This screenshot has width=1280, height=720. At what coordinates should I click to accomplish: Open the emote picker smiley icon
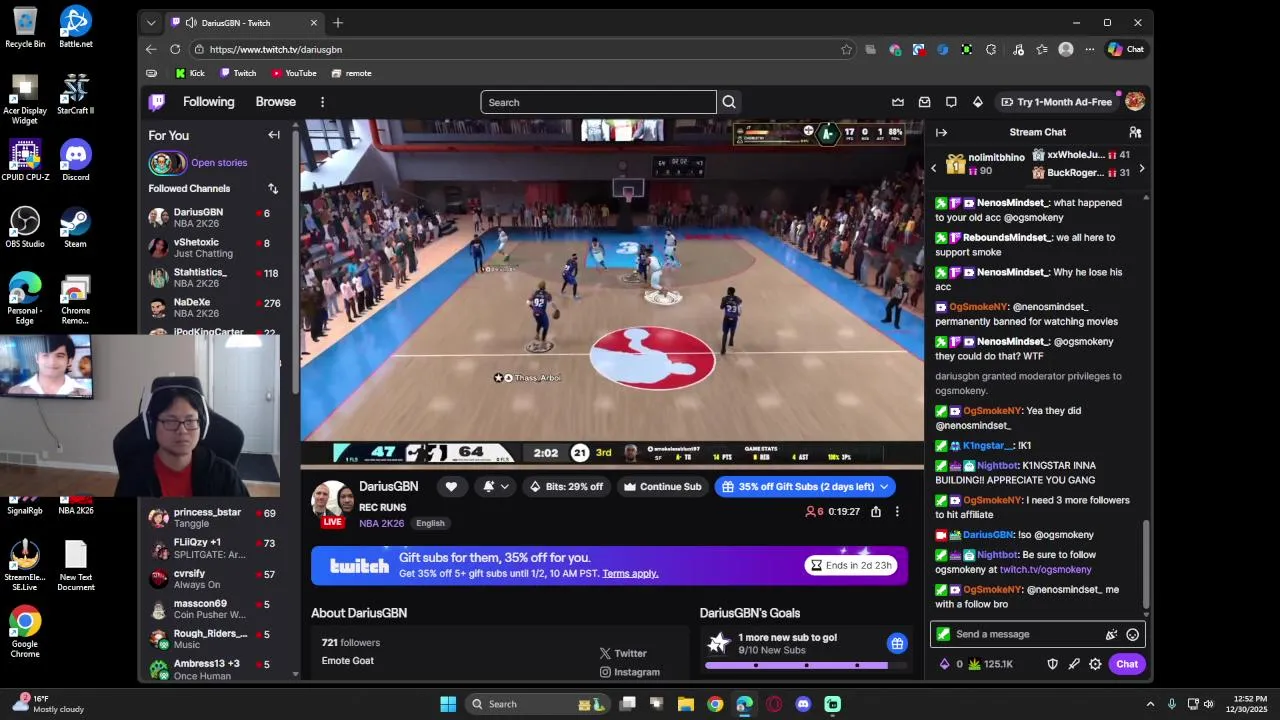(1132, 634)
